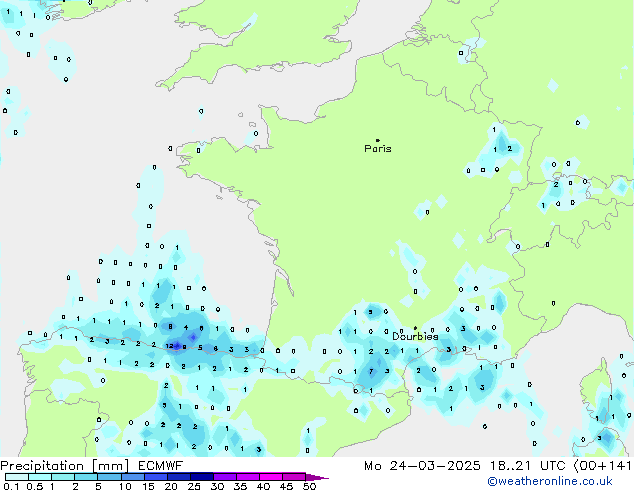The height and width of the screenshot is (490, 634).
Task: Click the '18..21 UTC' time range
Action: pos(527,466)
